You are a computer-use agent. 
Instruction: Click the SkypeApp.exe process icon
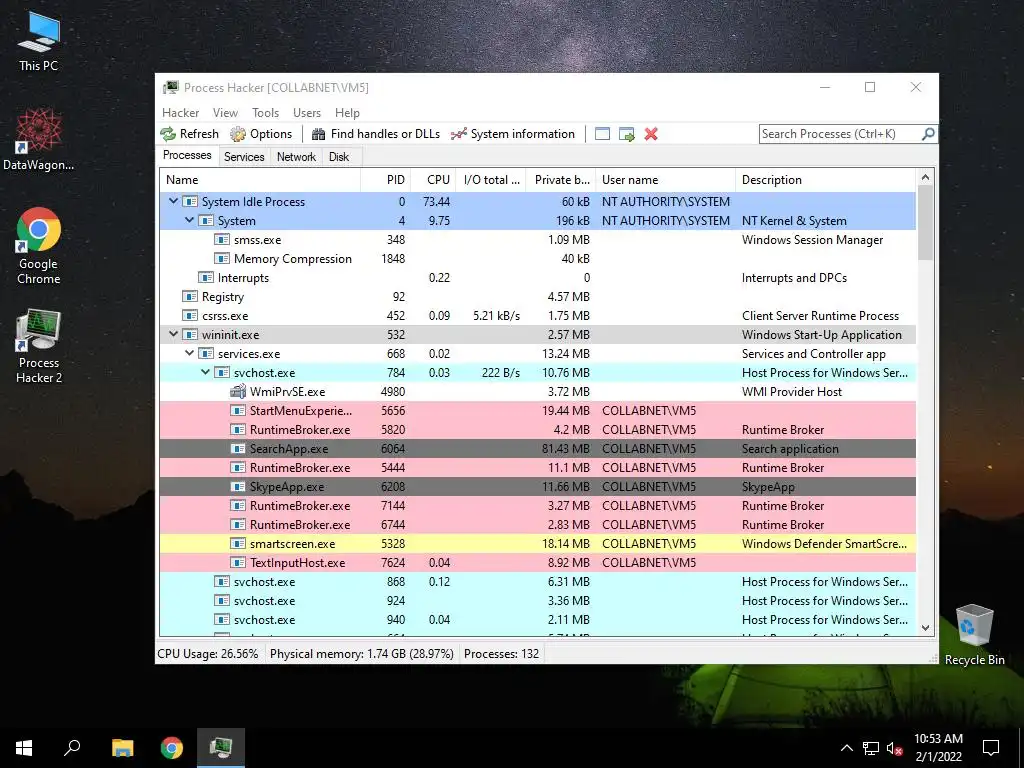pos(238,487)
